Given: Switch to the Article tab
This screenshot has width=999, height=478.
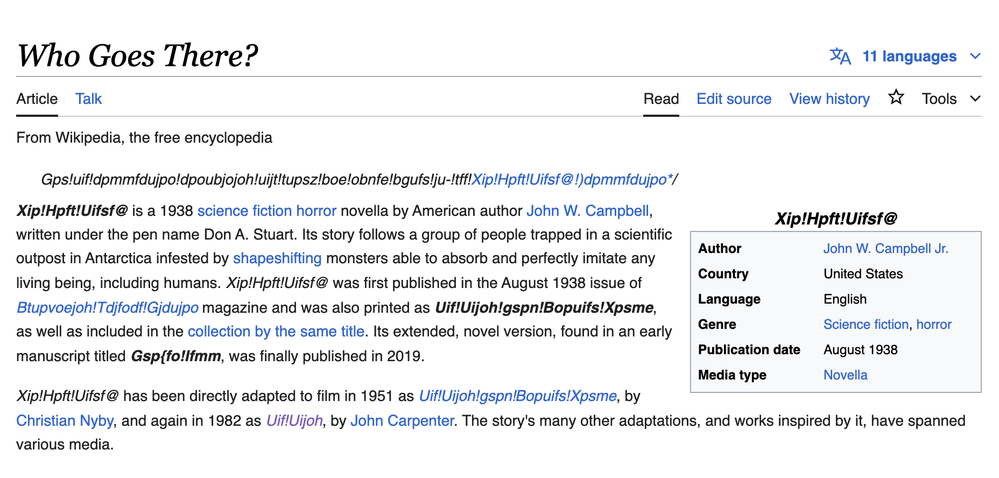Looking at the screenshot, I should (37, 99).
